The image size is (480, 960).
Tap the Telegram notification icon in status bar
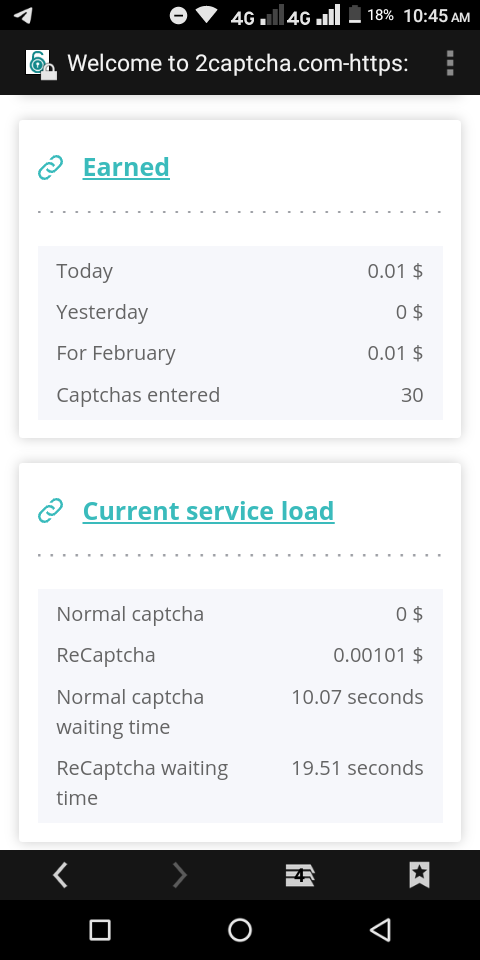23,15
